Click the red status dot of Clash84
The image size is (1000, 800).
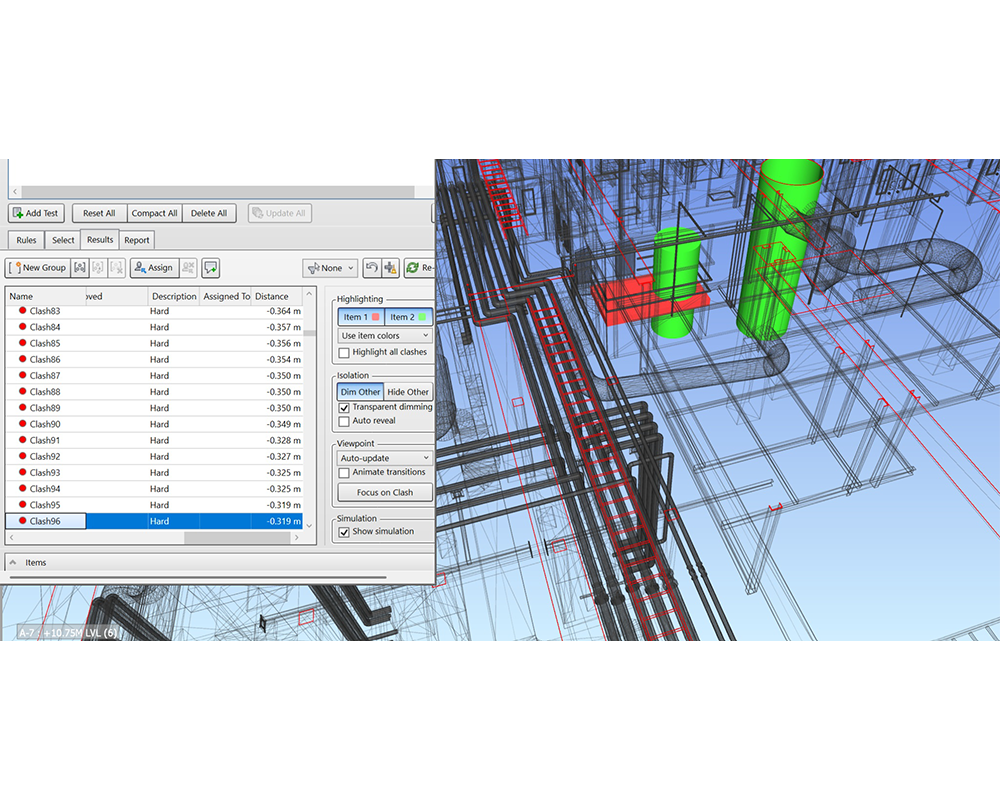coord(22,327)
